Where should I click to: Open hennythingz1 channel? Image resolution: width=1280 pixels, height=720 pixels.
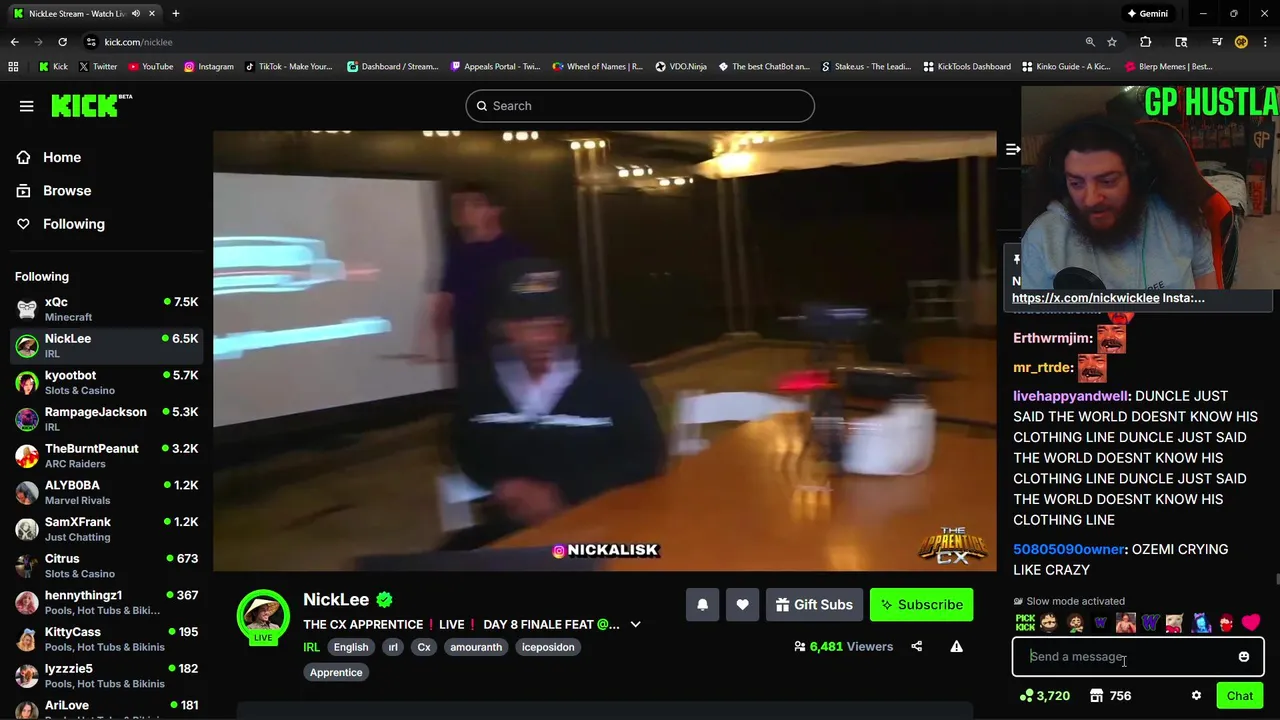click(106, 602)
